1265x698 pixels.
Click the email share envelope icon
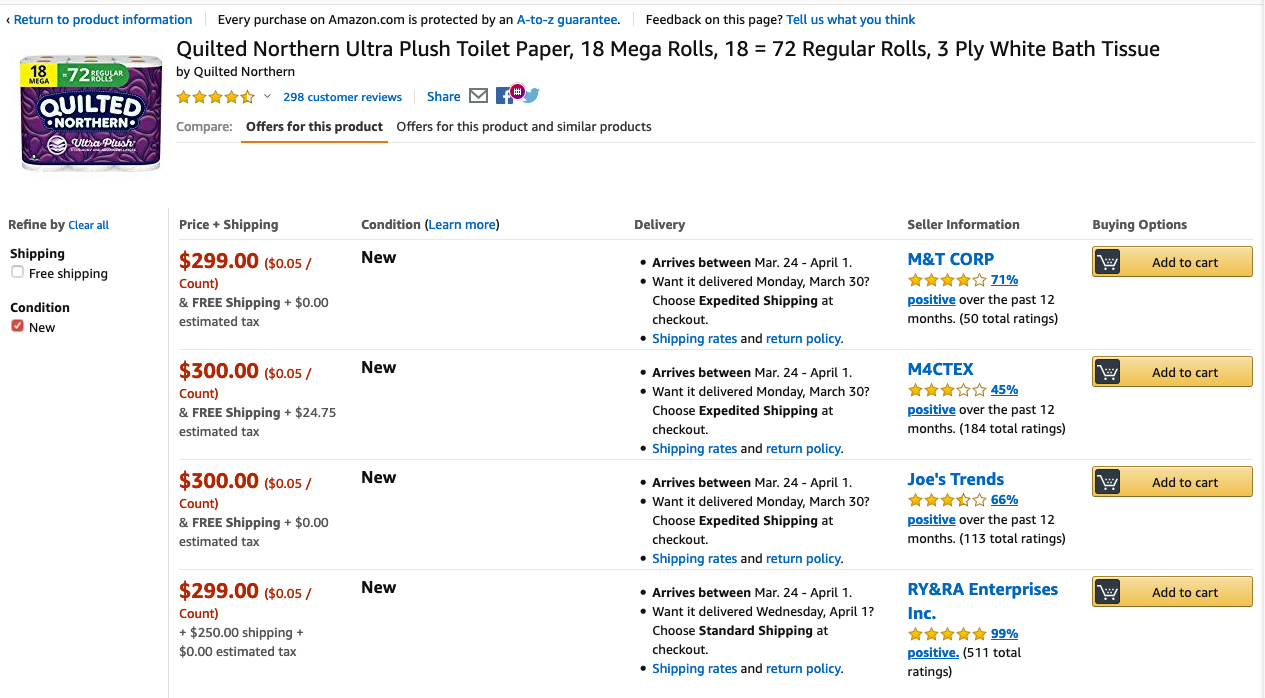pyautogui.click(x=478, y=96)
